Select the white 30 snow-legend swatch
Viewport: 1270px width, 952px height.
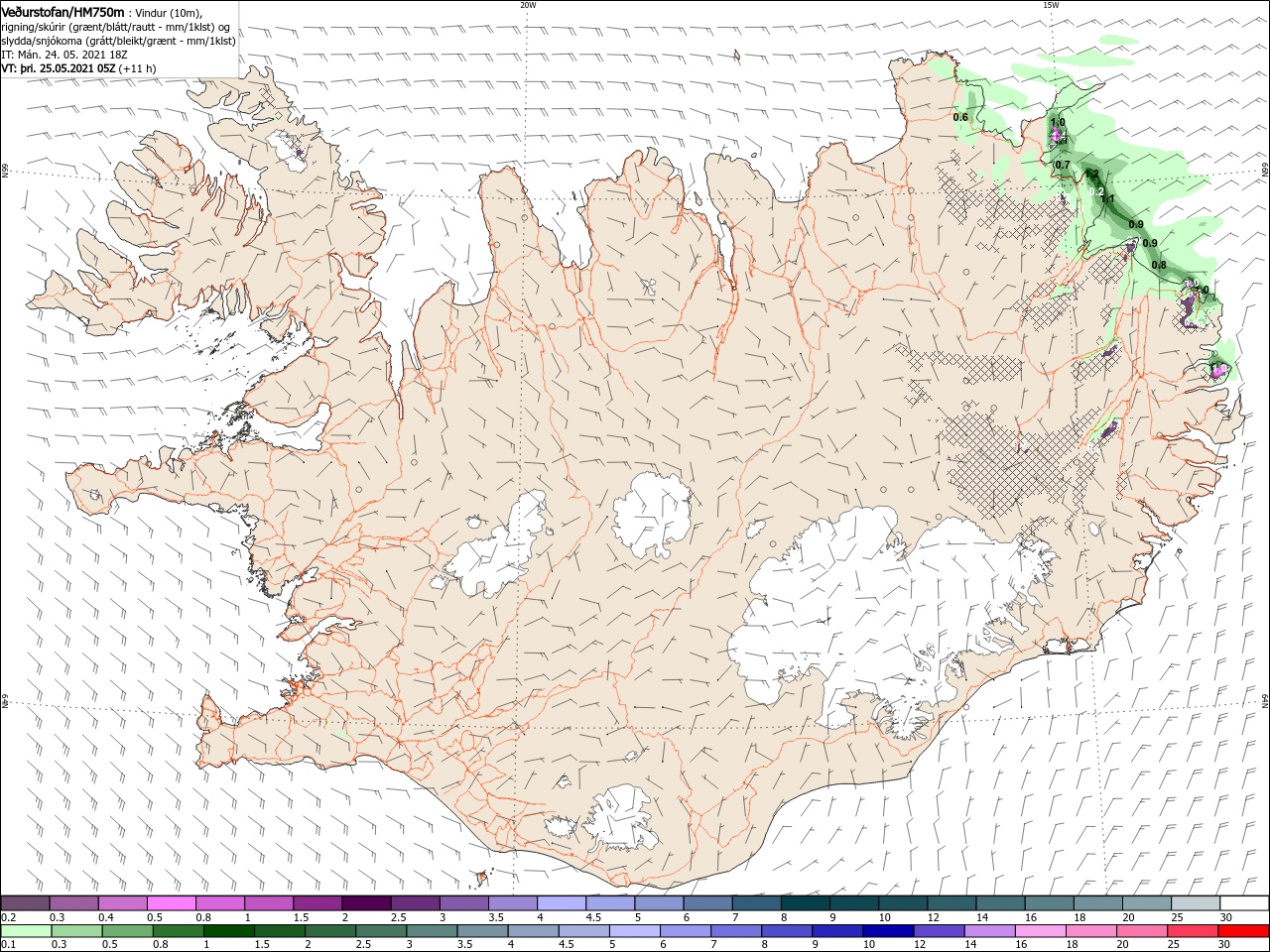(1243, 903)
